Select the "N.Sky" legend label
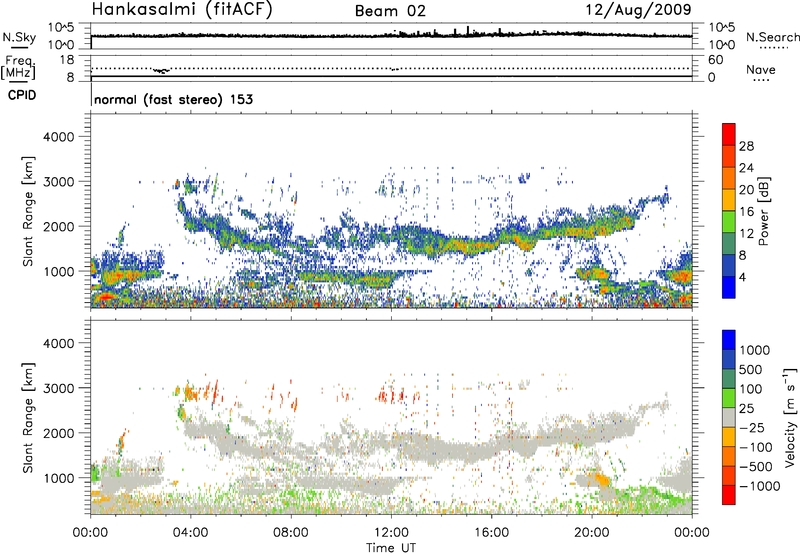Screen dimensions: 800x554 click(x=19, y=37)
